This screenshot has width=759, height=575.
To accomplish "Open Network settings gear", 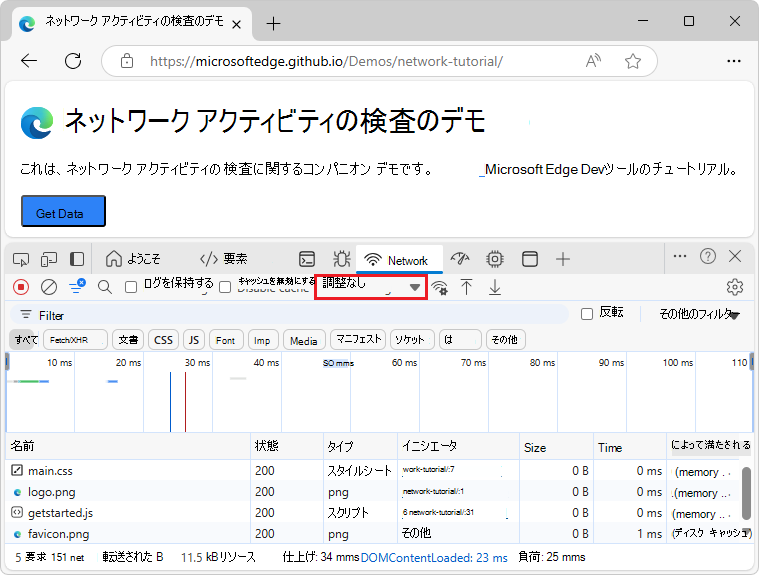I will [x=735, y=287].
